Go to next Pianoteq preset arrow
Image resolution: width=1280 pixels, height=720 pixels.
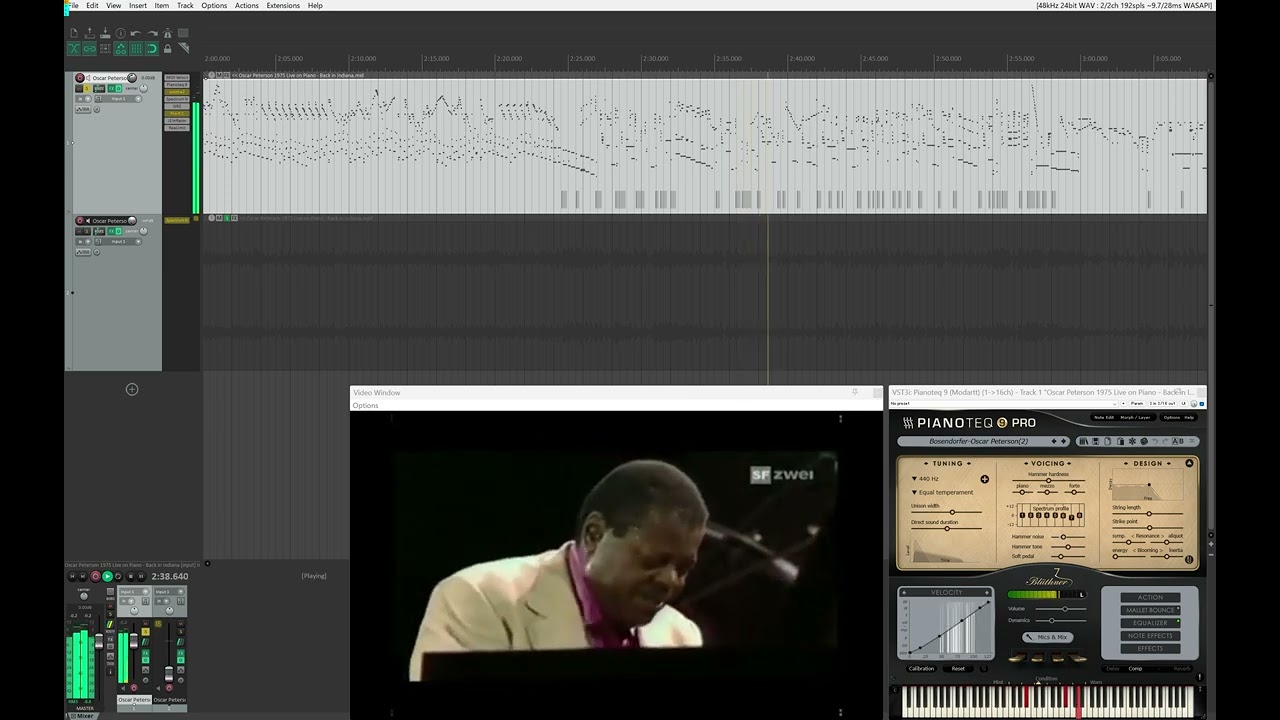1063,441
